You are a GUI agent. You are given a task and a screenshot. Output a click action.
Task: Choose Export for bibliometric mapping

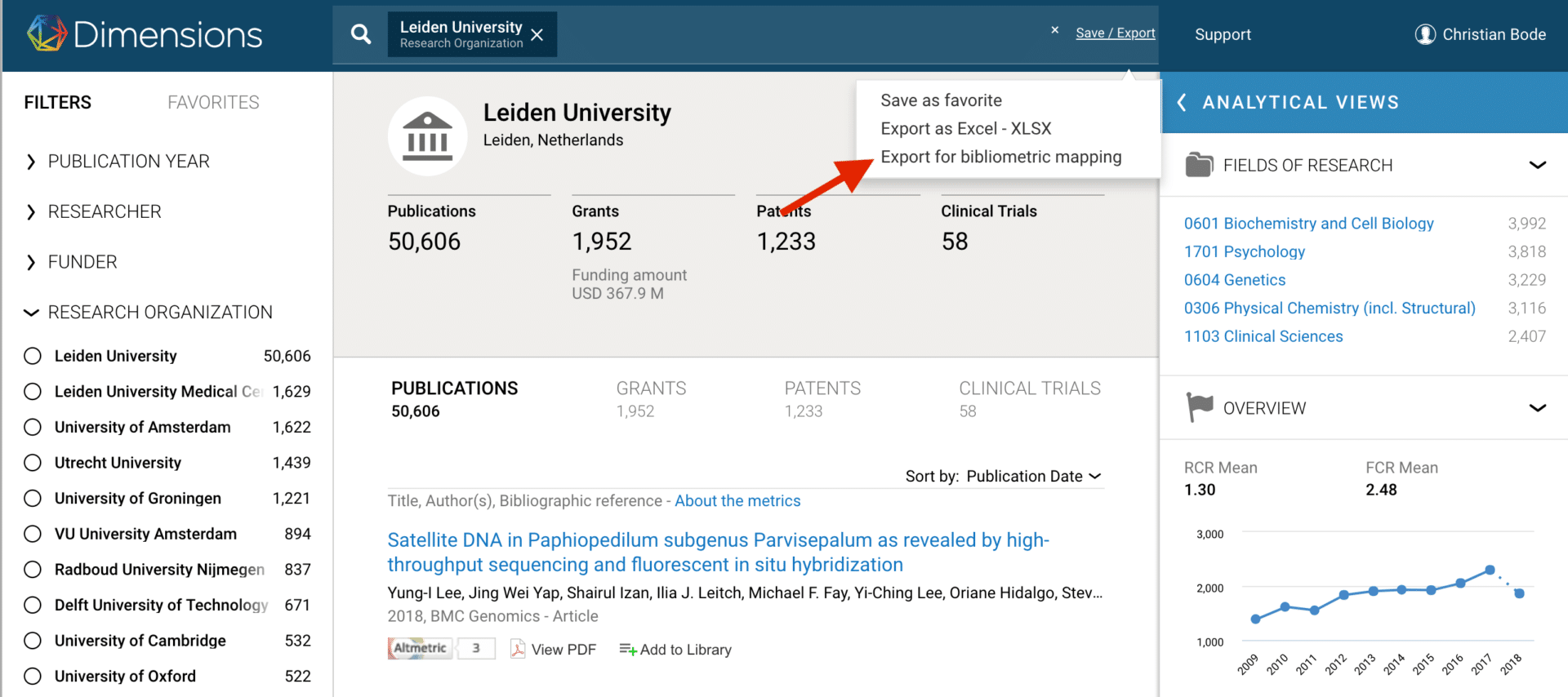(x=1000, y=157)
